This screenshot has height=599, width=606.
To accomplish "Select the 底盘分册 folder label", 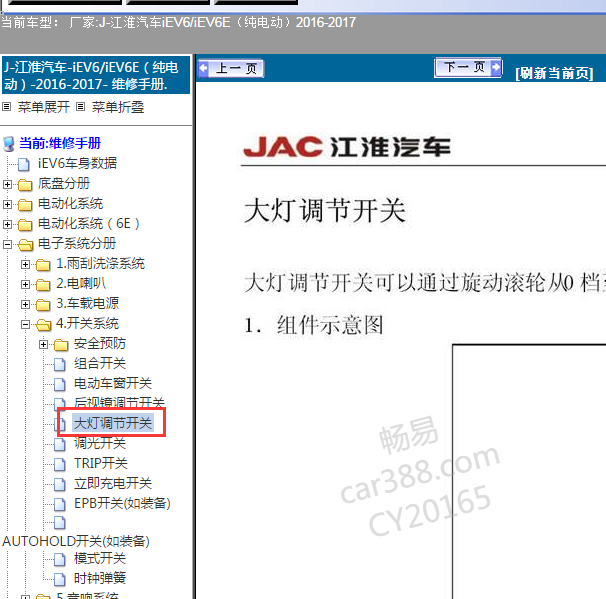I will click(64, 183).
